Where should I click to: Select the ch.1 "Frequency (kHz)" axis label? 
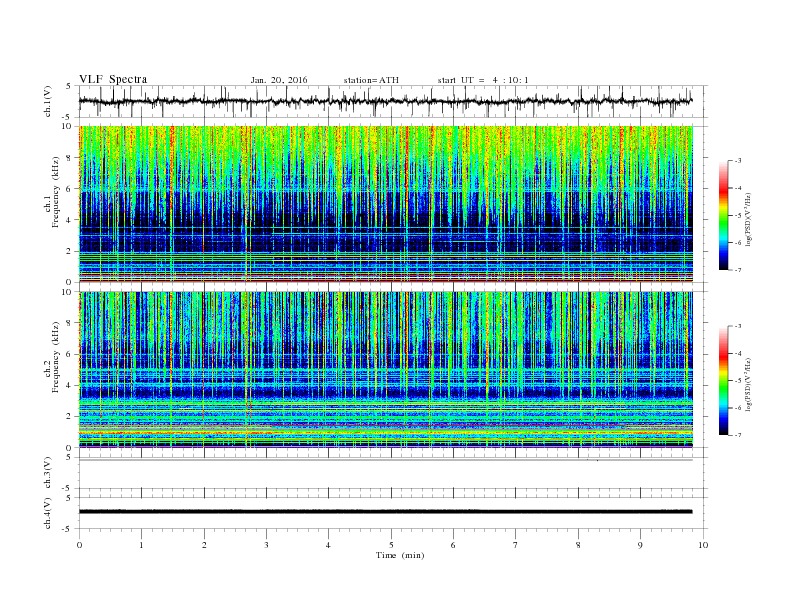pyautogui.click(x=56, y=192)
